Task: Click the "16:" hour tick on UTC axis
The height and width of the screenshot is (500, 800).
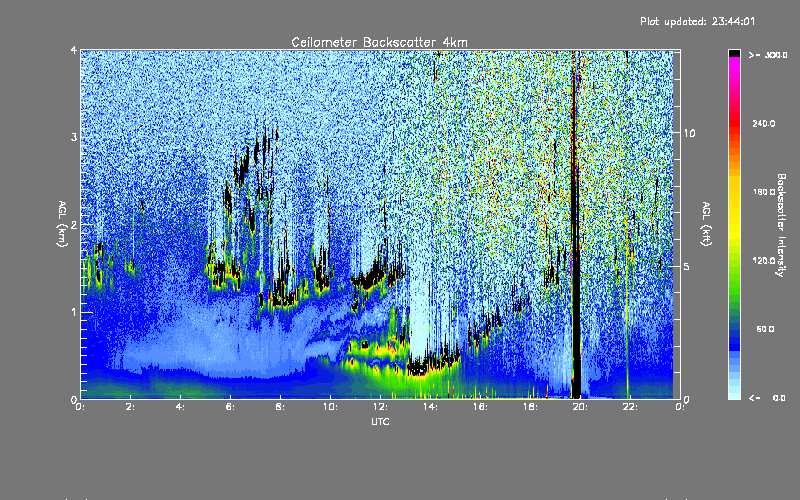Action: [480, 407]
